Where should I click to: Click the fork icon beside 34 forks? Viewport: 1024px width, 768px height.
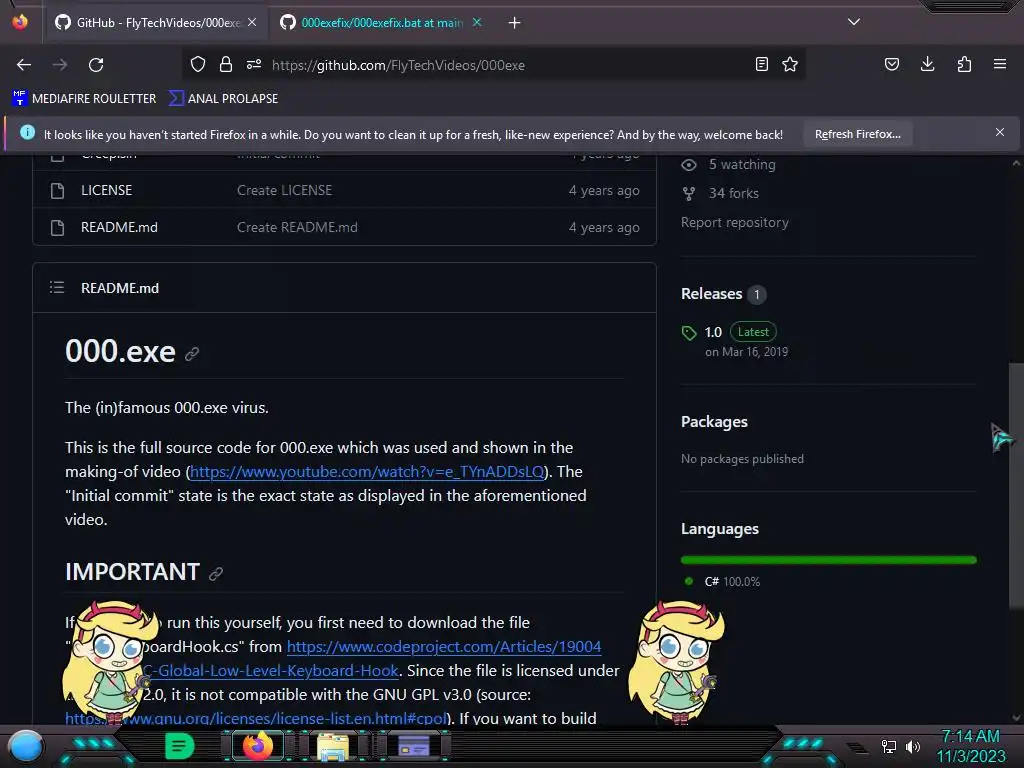coord(689,193)
